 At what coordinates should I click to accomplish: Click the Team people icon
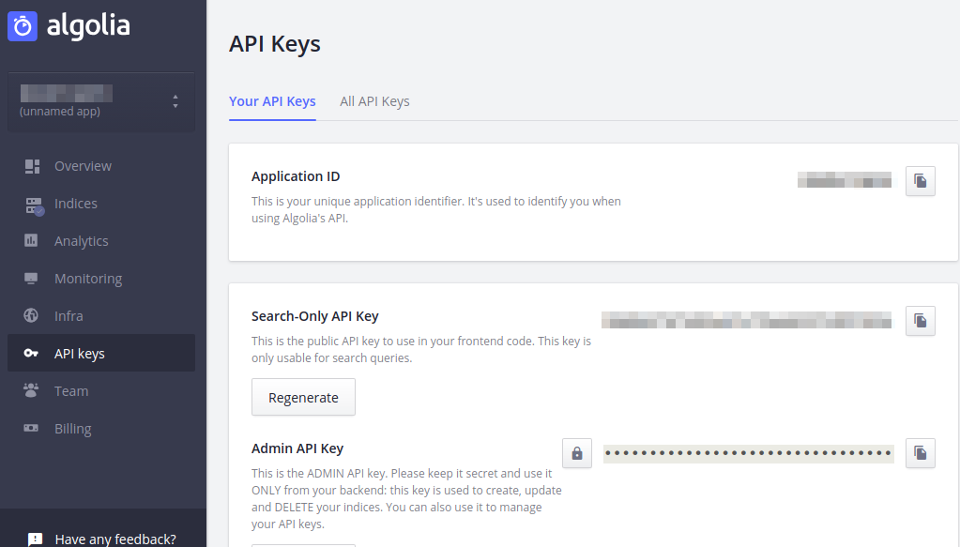tap(31, 390)
